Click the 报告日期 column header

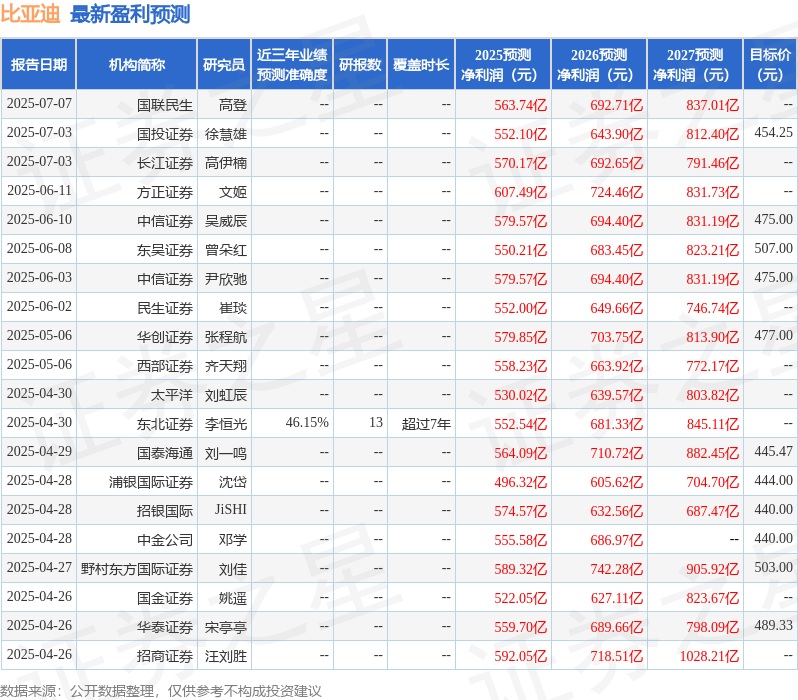(x=39, y=65)
